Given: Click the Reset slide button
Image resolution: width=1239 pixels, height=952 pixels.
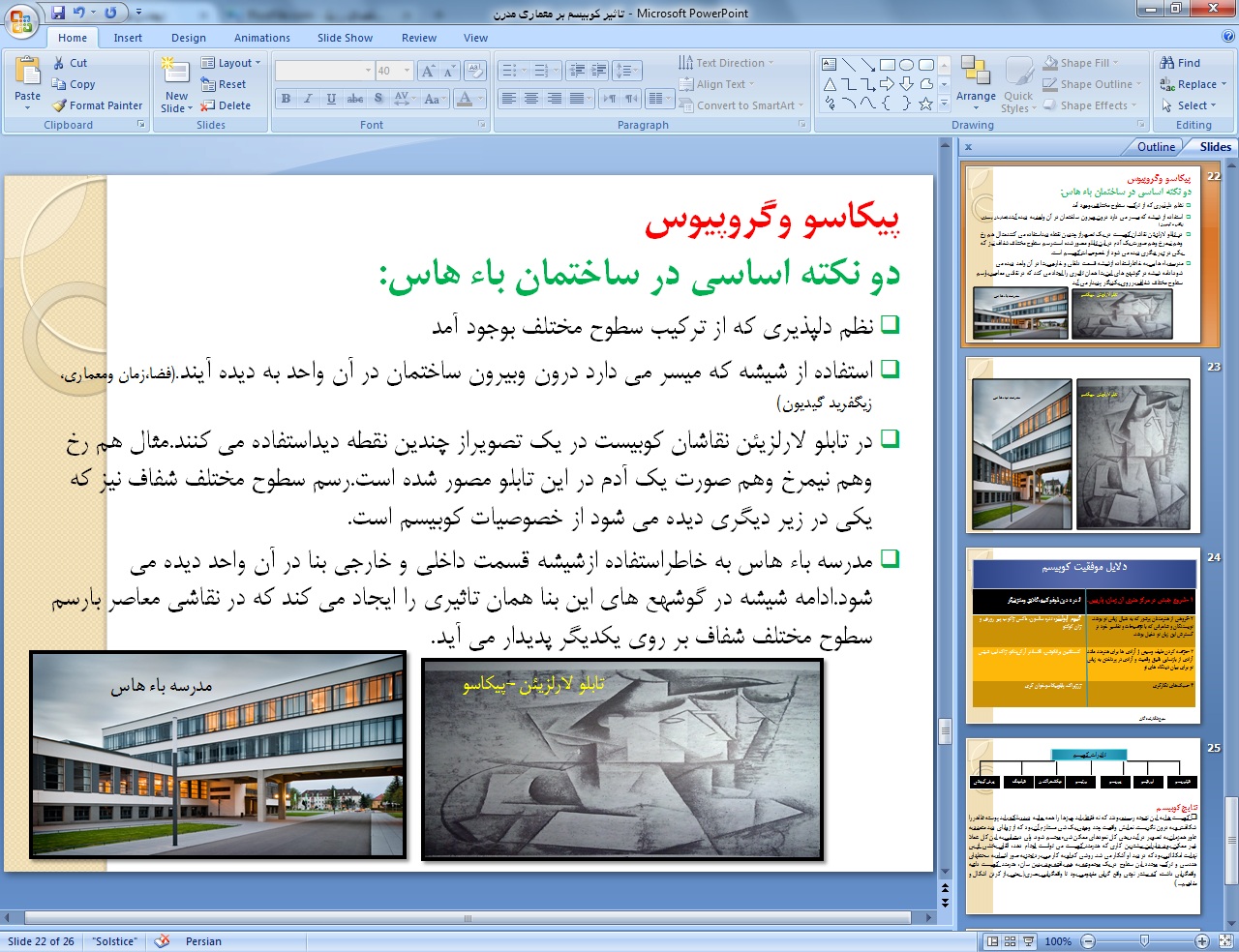Looking at the screenshot, I should coord(224,84).
